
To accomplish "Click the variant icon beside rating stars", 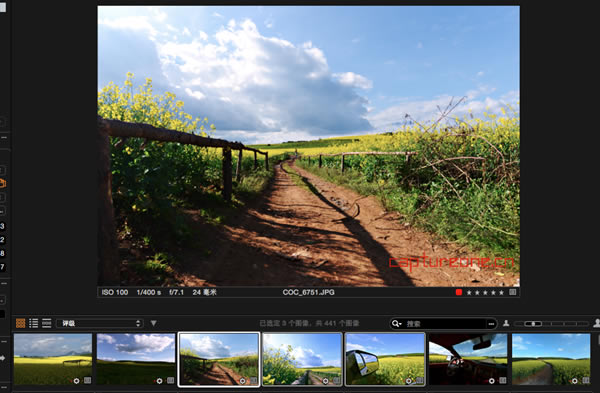I will tap(513, 292).
